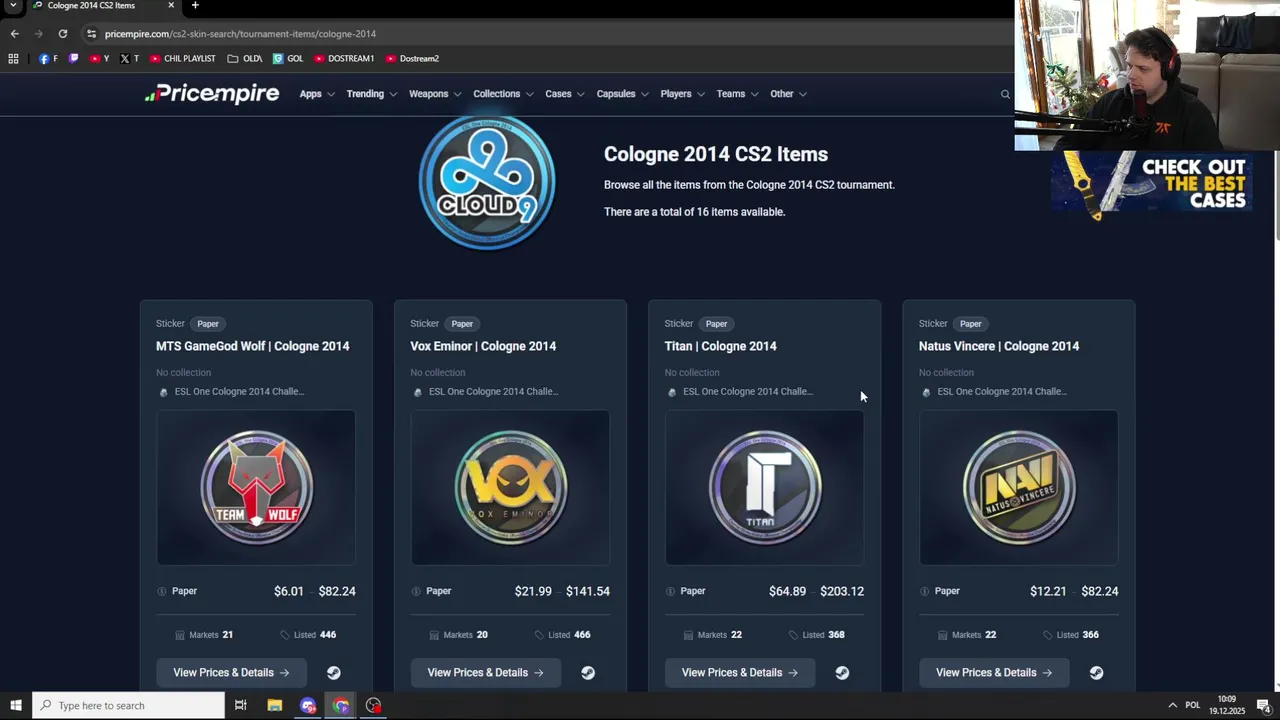This screenshot has height=720, width=1280.
Task: Show hidden system tray icons
Action: point(1173,705)
